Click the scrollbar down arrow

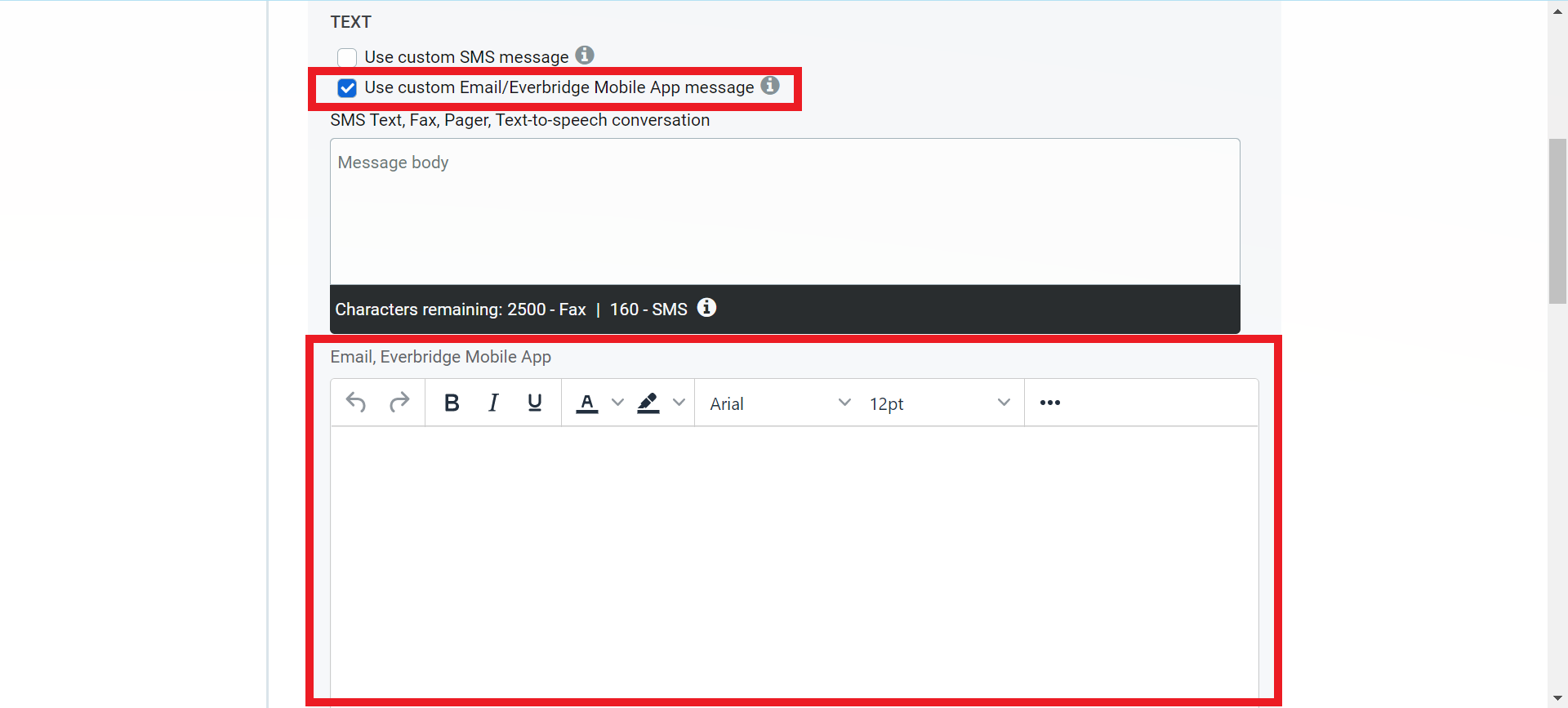click(x=1557, y=698)
